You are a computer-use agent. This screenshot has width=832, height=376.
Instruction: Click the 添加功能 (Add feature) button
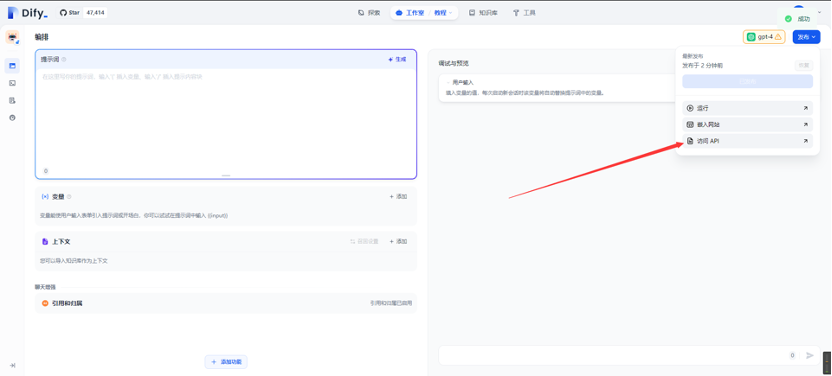click(x=226, y=362)
